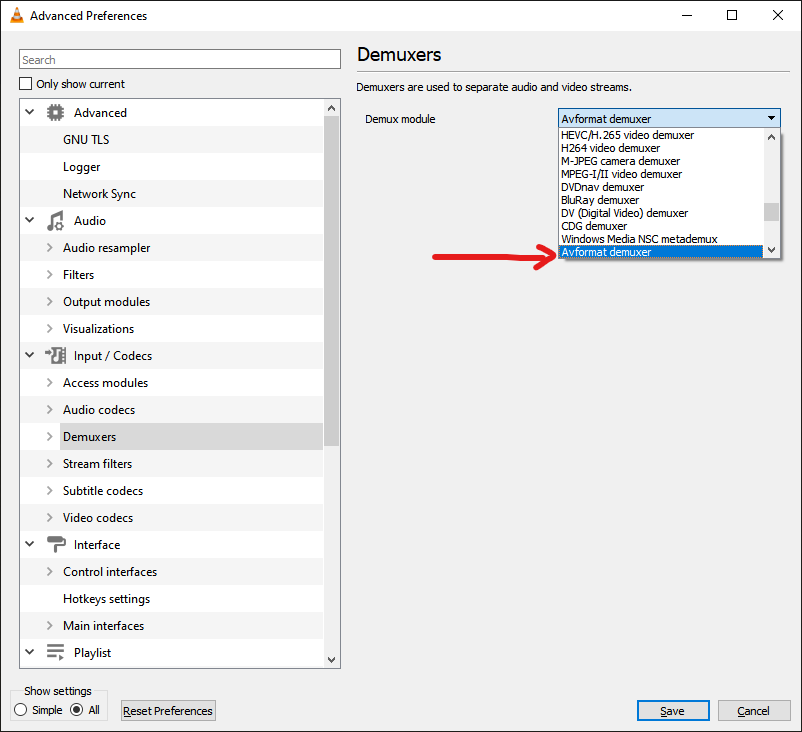Image resolution: width=802 pixels, height=732 pixels.
Task: Choose HEVC/H.265 video demuxer from list
Action: (627, 135)
